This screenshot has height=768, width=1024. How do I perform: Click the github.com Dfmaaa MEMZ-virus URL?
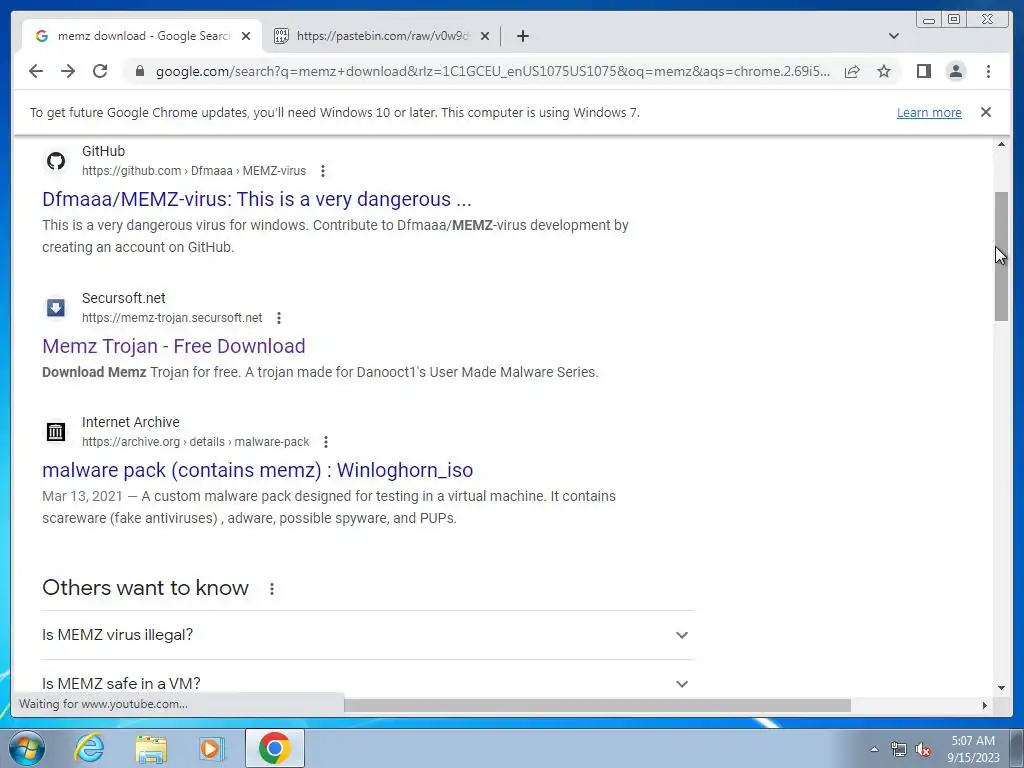[194, 171]
